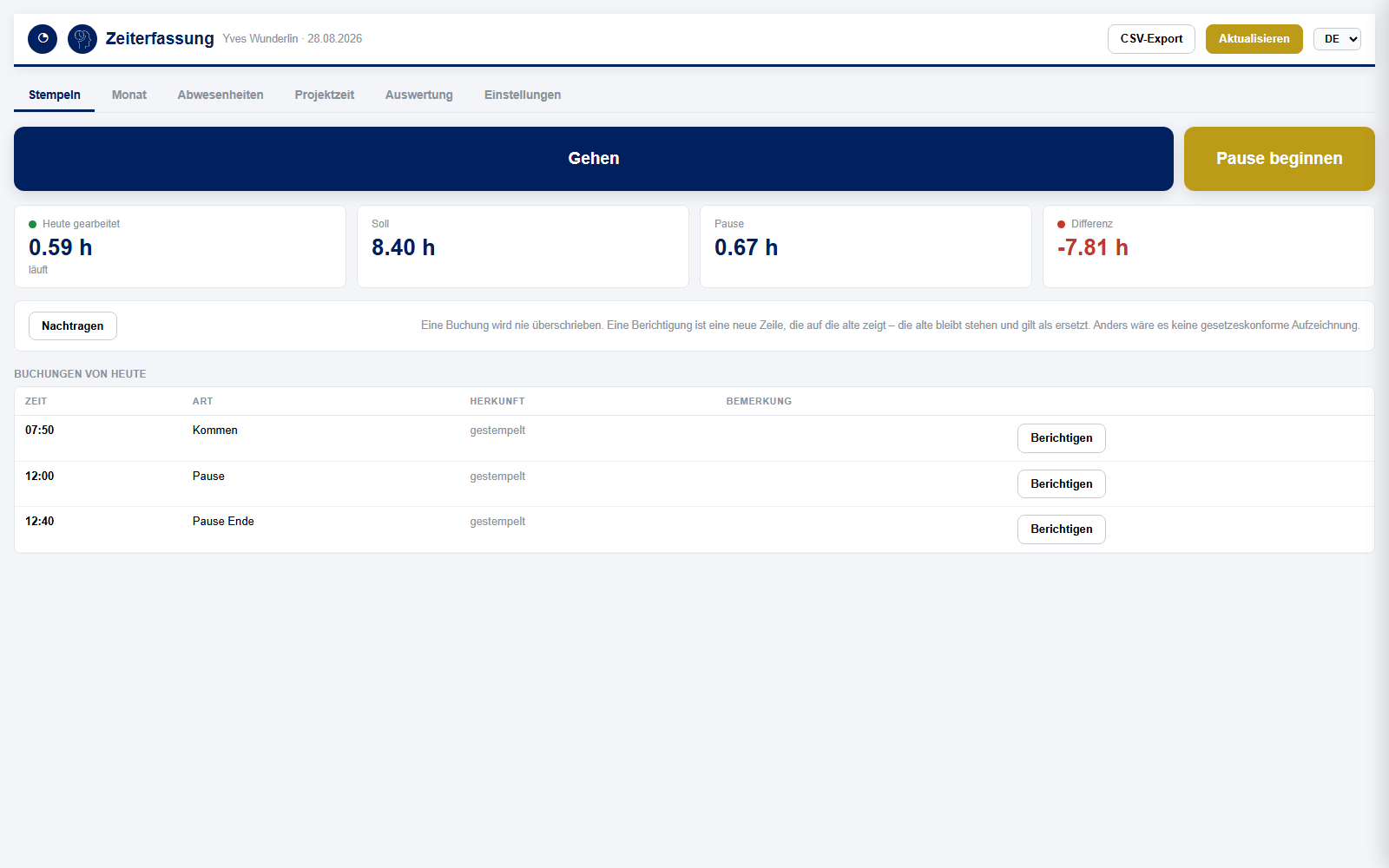
Task: Click the Nachtragen button
Action: click(x=73, y=326)
